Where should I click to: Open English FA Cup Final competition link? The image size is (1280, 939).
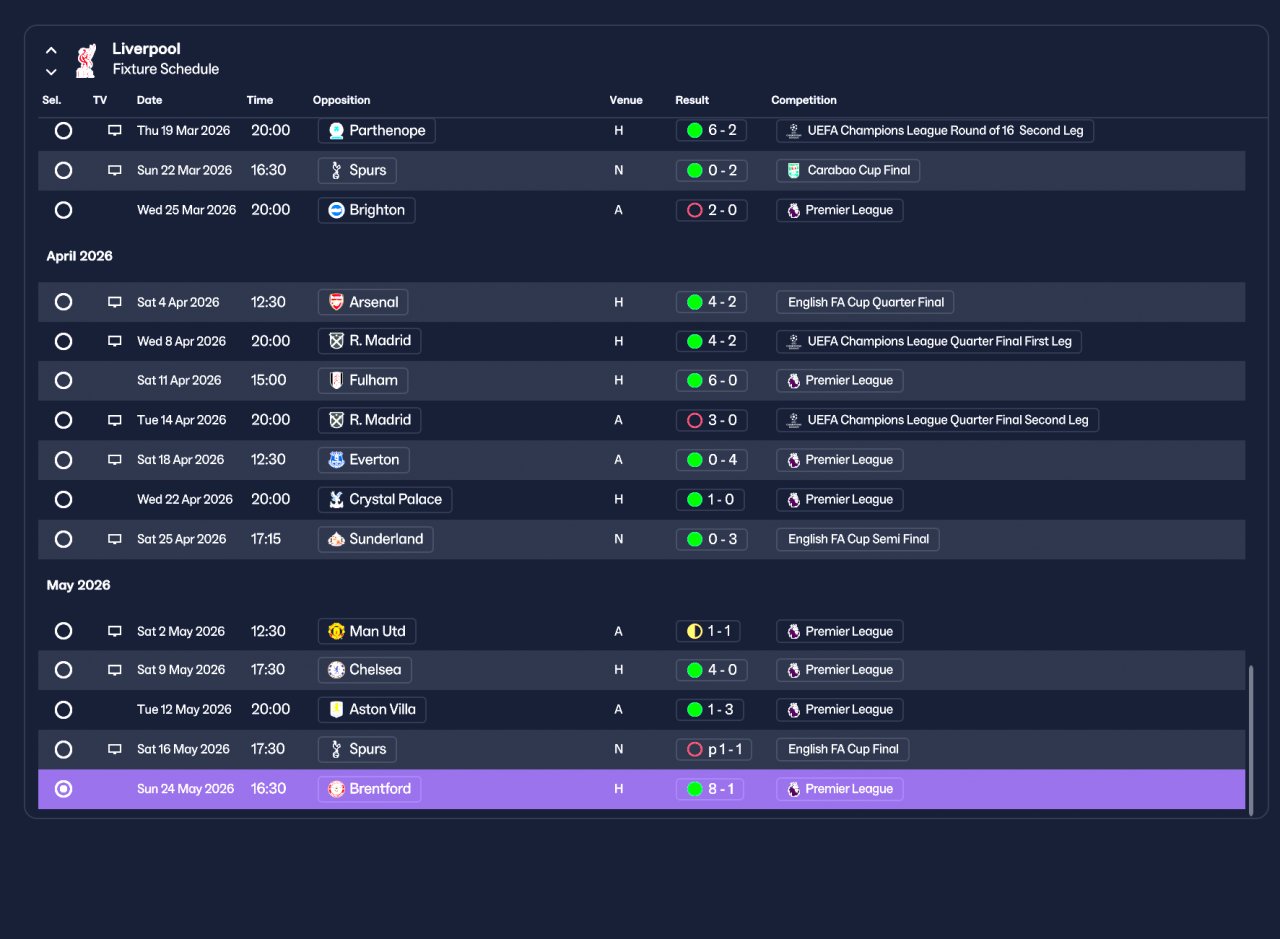843,749
